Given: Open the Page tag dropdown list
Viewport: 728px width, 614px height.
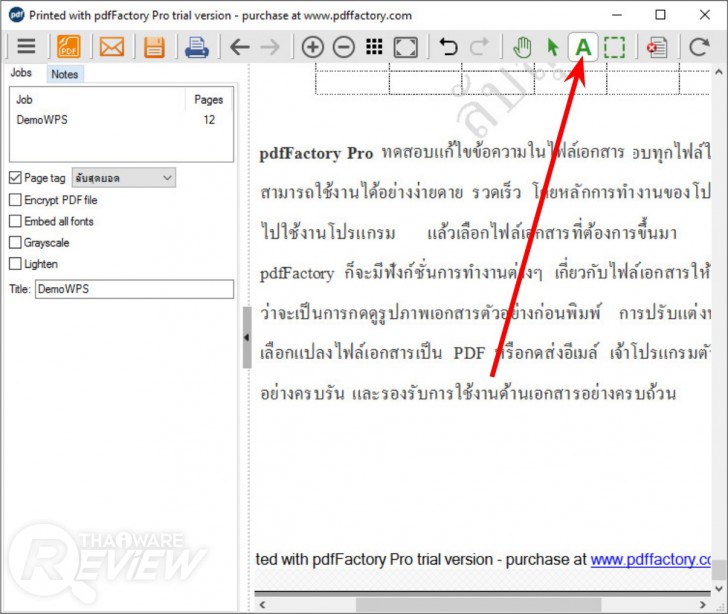Looking at the screenshot, I should tap(124, 178).
